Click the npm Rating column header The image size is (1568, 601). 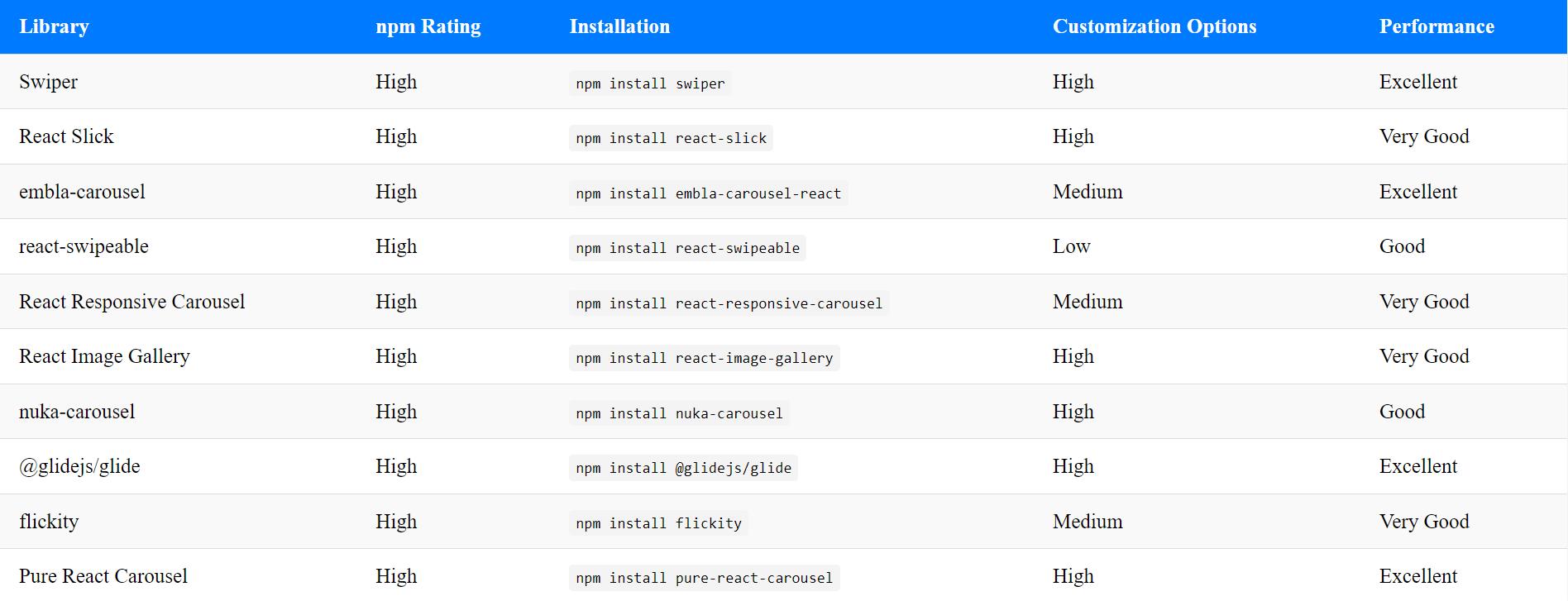coord(428,26)
